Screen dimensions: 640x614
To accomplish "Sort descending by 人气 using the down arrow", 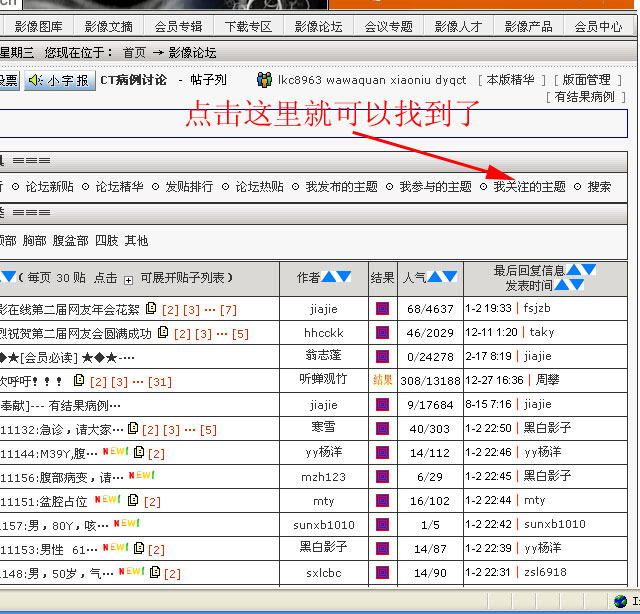I will point(452,277).
